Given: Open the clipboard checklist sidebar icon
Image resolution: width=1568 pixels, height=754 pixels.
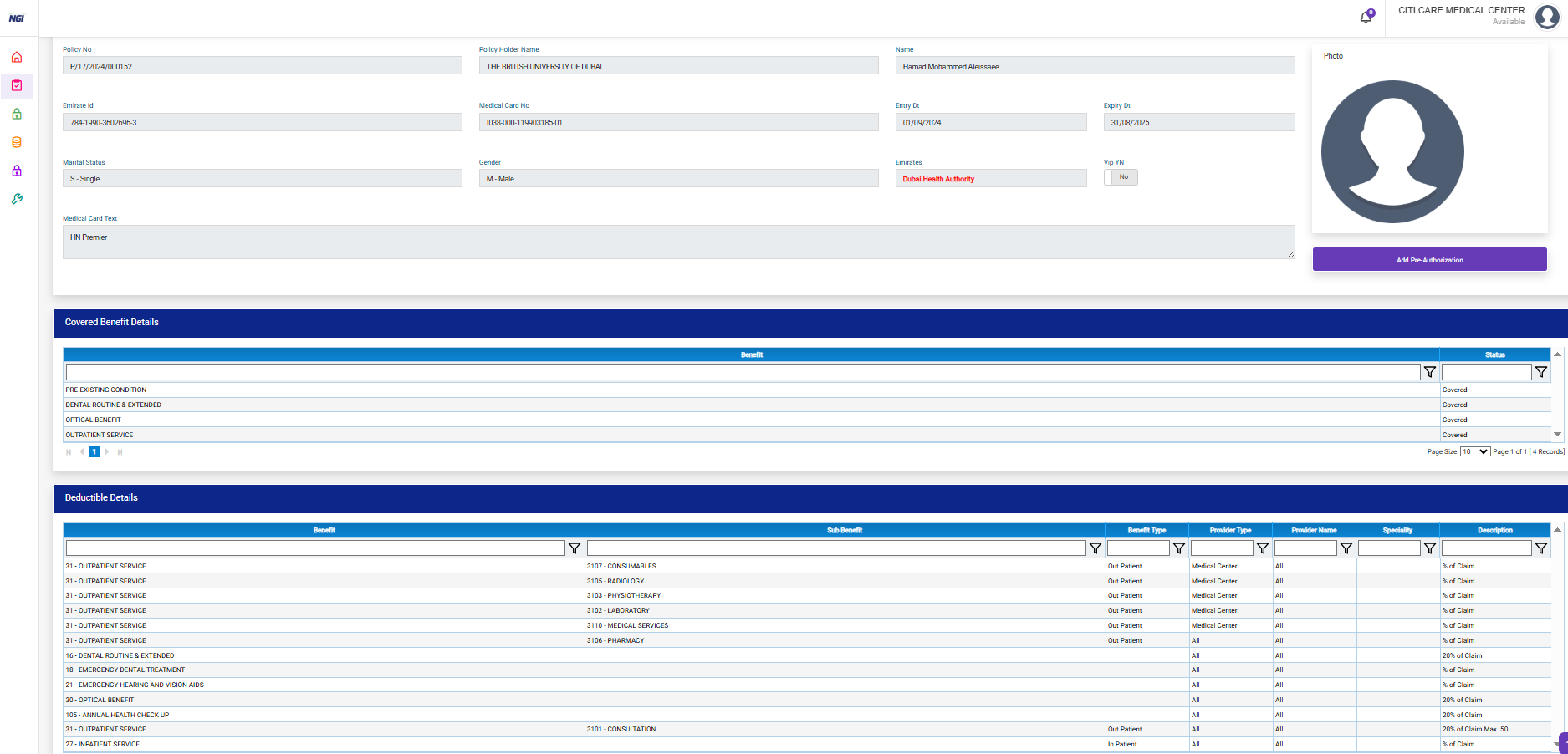Looking at the screenshot, I should pyautogui.click(x=17, y=85).
